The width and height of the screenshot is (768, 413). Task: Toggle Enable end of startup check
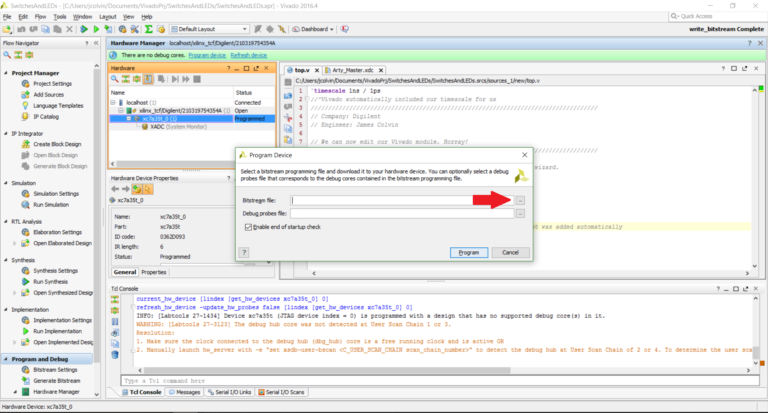point(247,228)
